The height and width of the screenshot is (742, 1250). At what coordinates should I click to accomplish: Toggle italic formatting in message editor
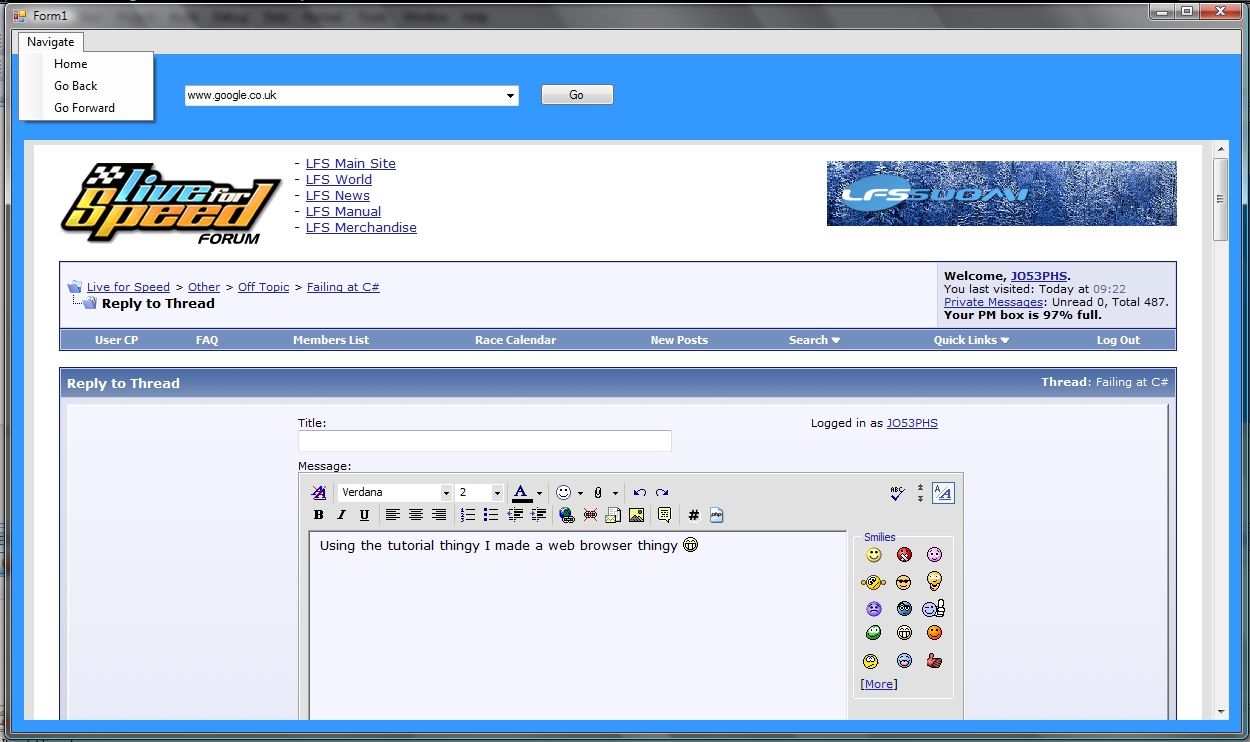tap(341, 515)
